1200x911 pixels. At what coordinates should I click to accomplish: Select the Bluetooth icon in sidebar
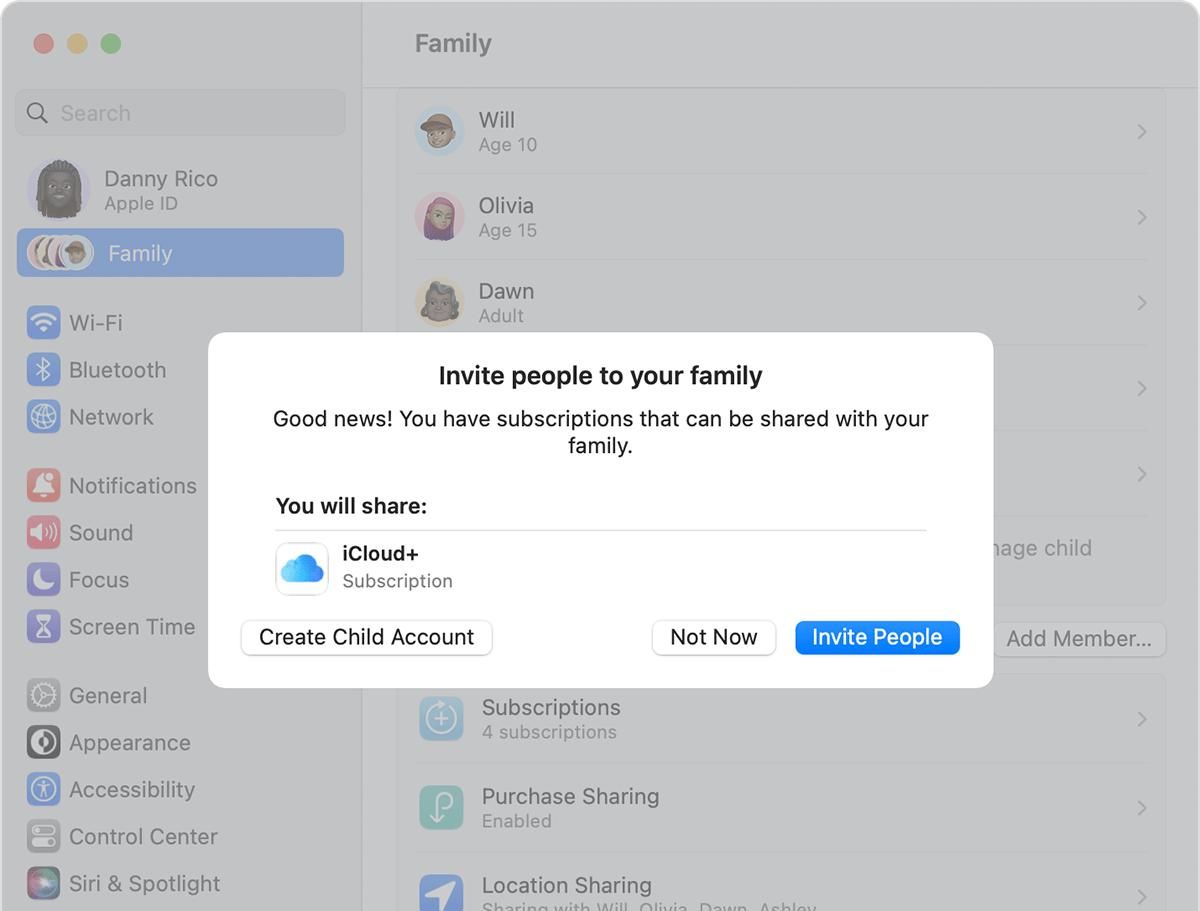click(43, 370)
